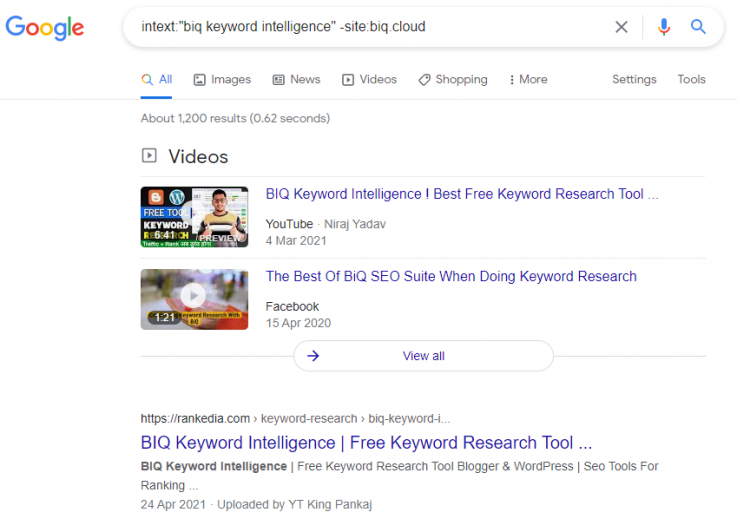Switch to the Videos tab
This screenshot has width=737, height=532.
pos(369,79)
